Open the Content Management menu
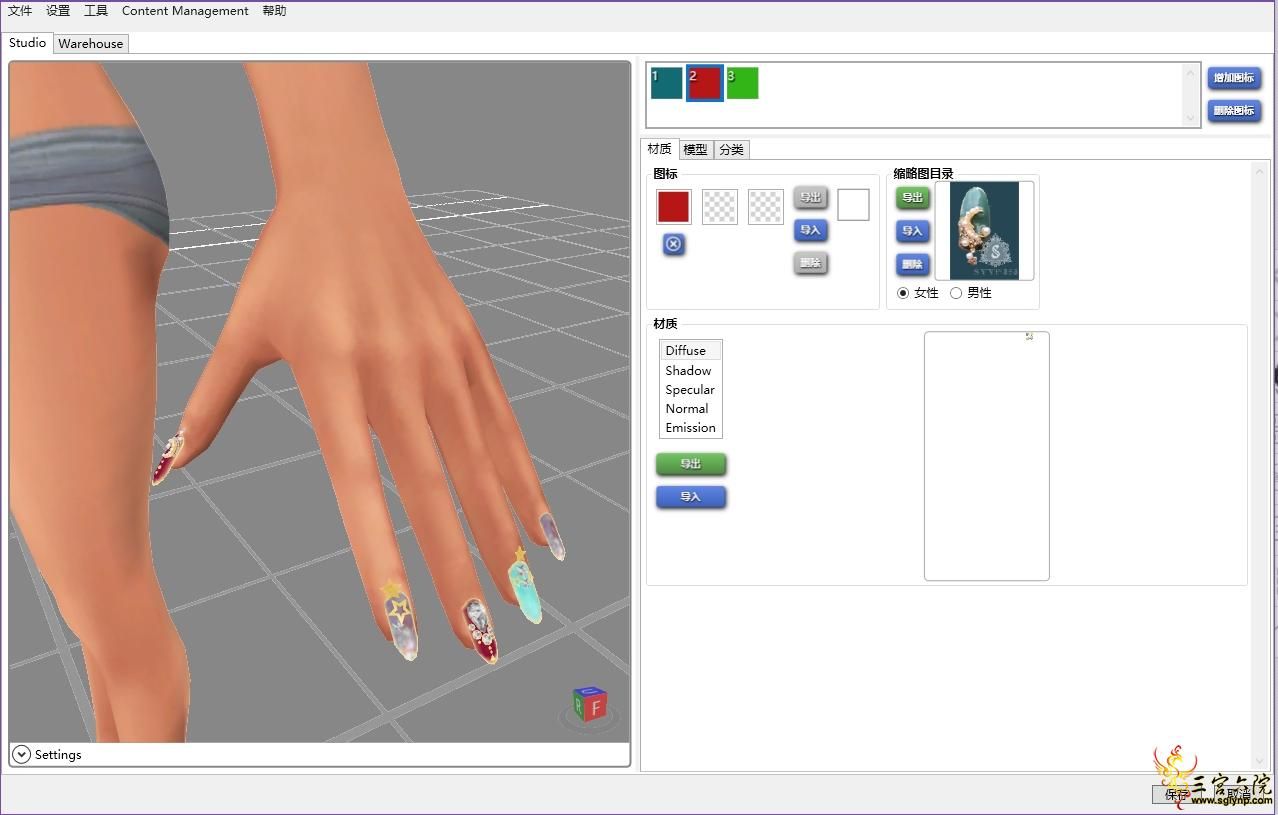Screen dimensions: 1278x815 click(185, 11)
